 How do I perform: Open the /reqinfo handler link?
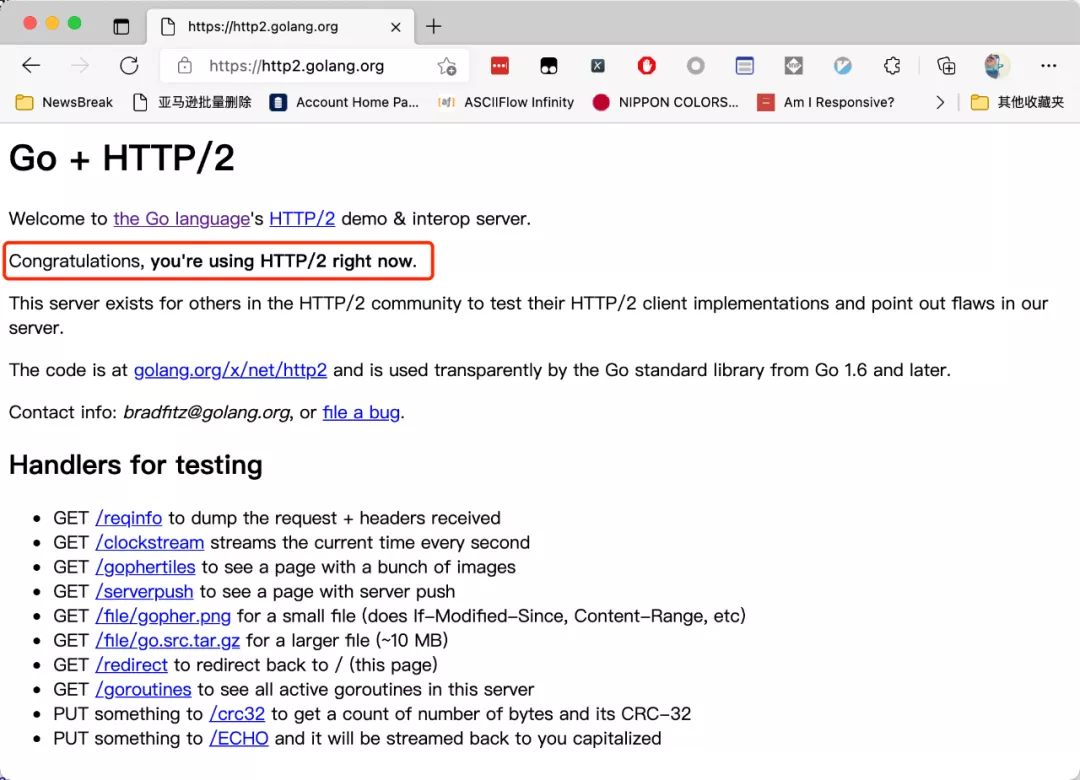pyautogui.click(x=129, y=518)
